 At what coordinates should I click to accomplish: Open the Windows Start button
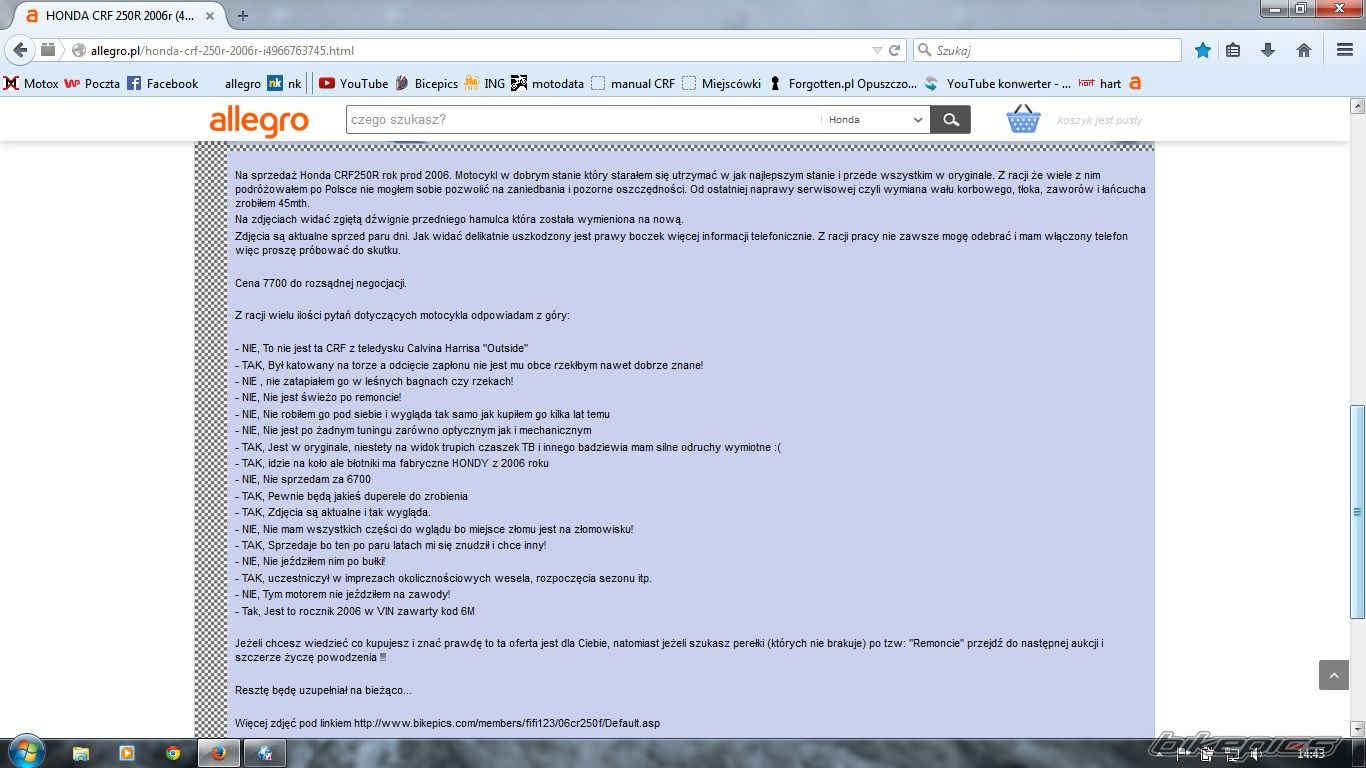point(25,752)
